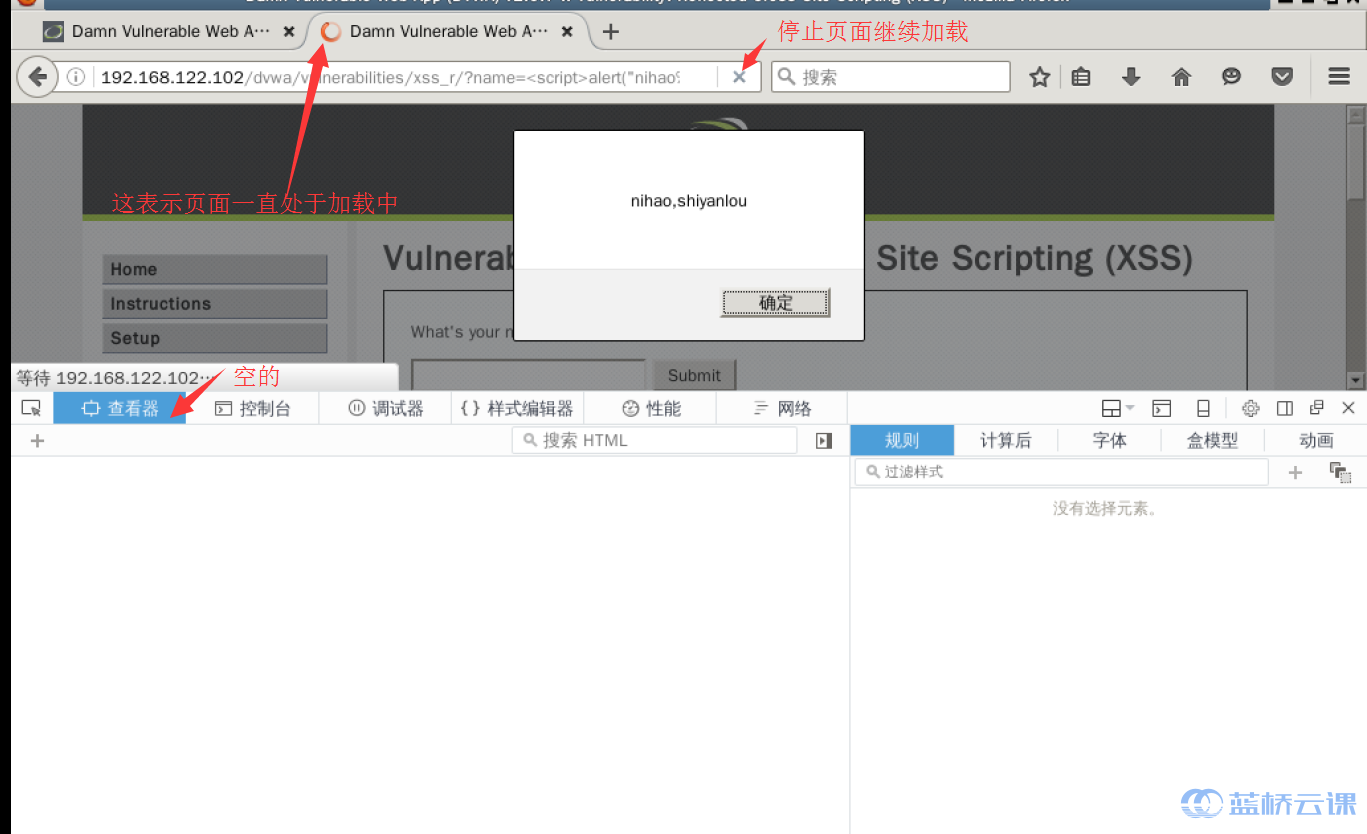Go to the Firefox home page icon
Screen dimensions: 1367x834
pyautogui.click(x=1181, y=77)
